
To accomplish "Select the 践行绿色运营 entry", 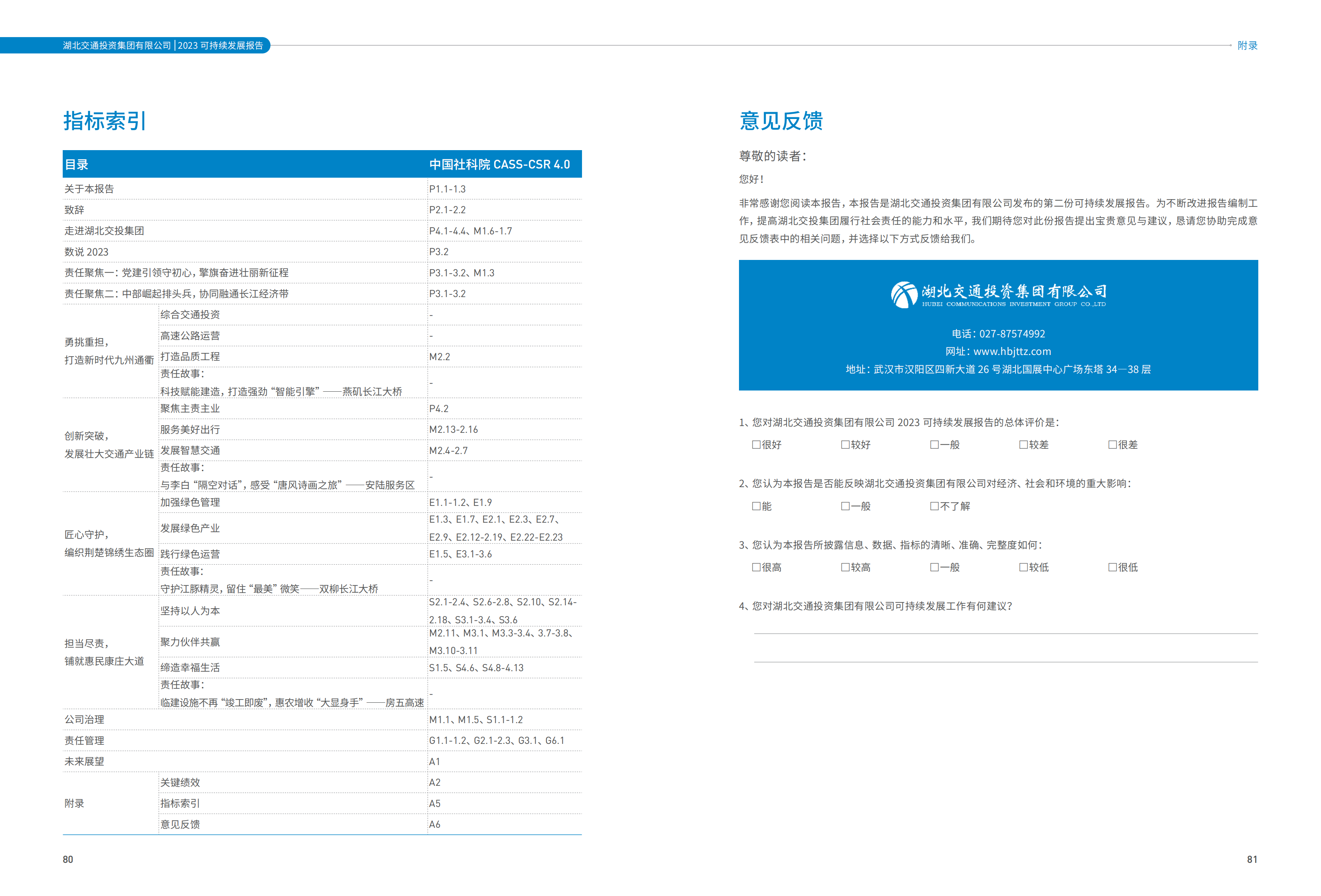I will pos(190,555).
